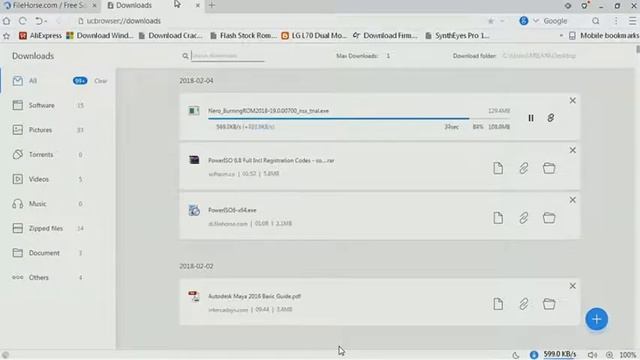
Task: Change Max Downloads value
Action: pos(388,56)
